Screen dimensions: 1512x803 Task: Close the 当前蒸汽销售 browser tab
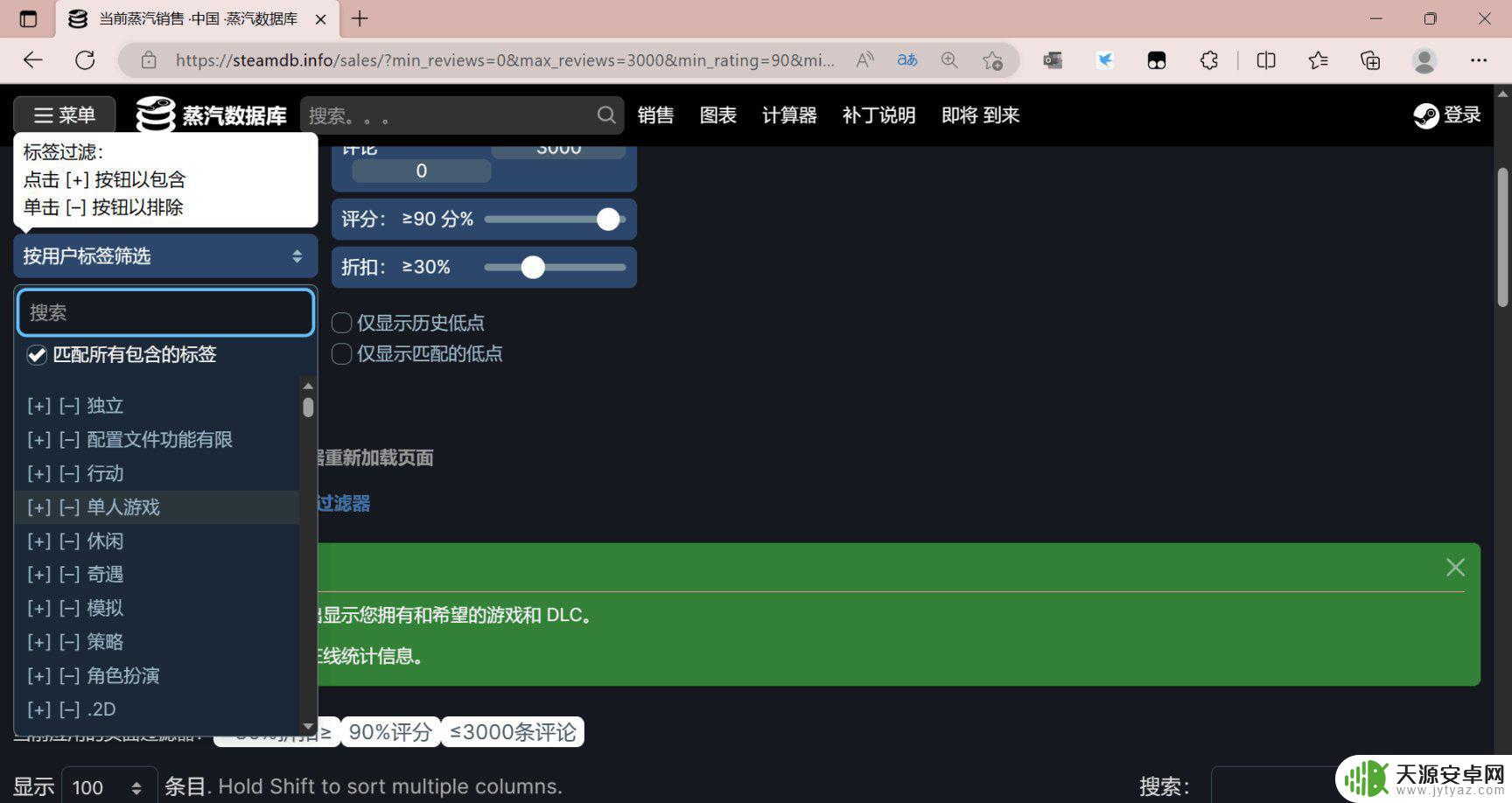[320, 18]
